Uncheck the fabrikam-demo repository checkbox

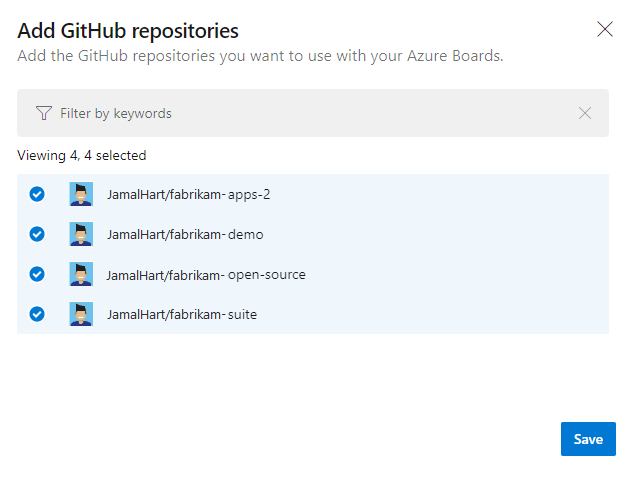point(37,234)
